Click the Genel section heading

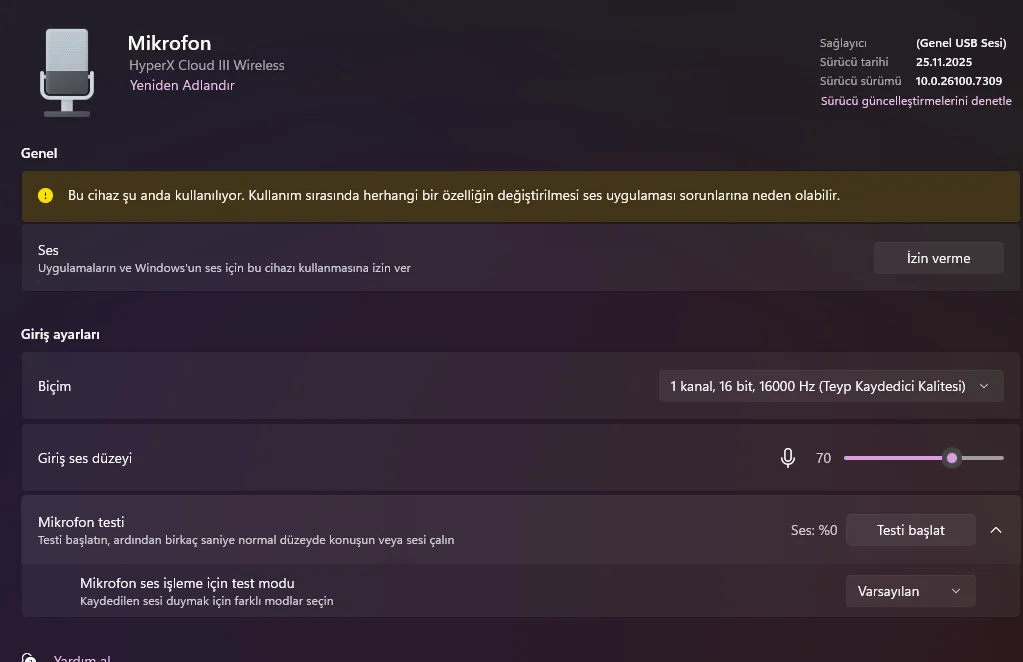click(39, 153)
